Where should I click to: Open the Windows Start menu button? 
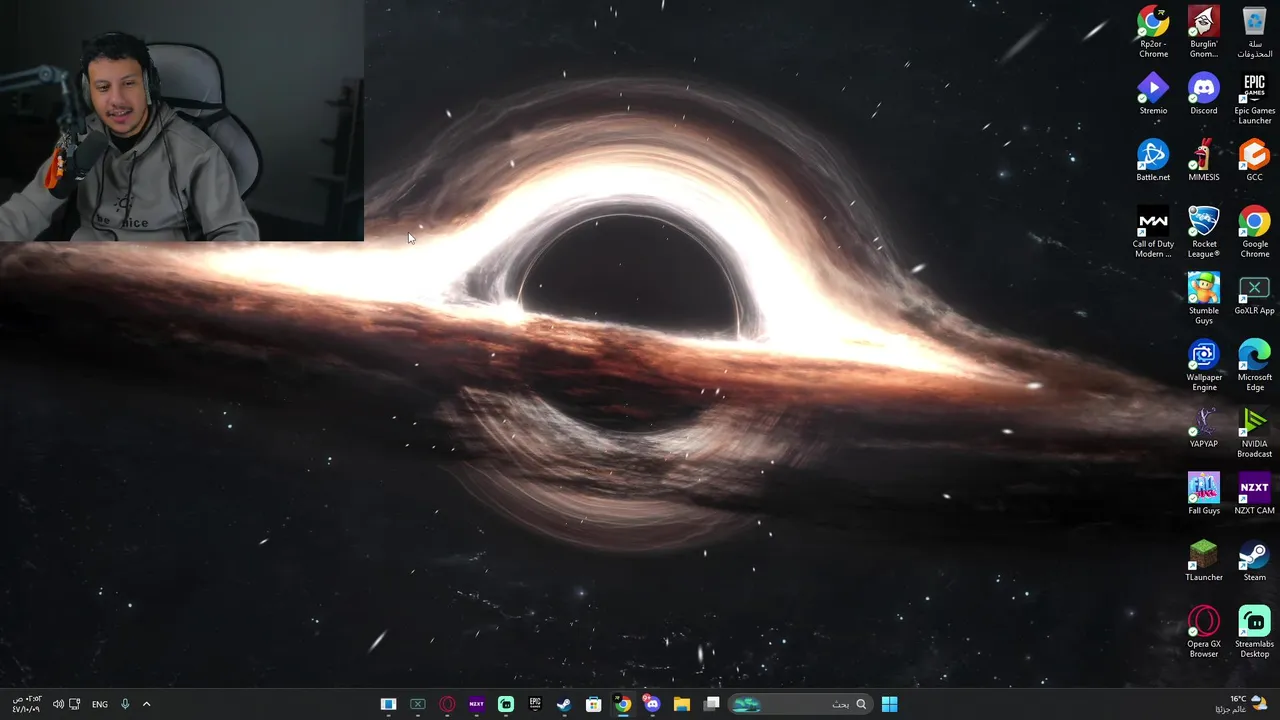click(x=889, y=704)
